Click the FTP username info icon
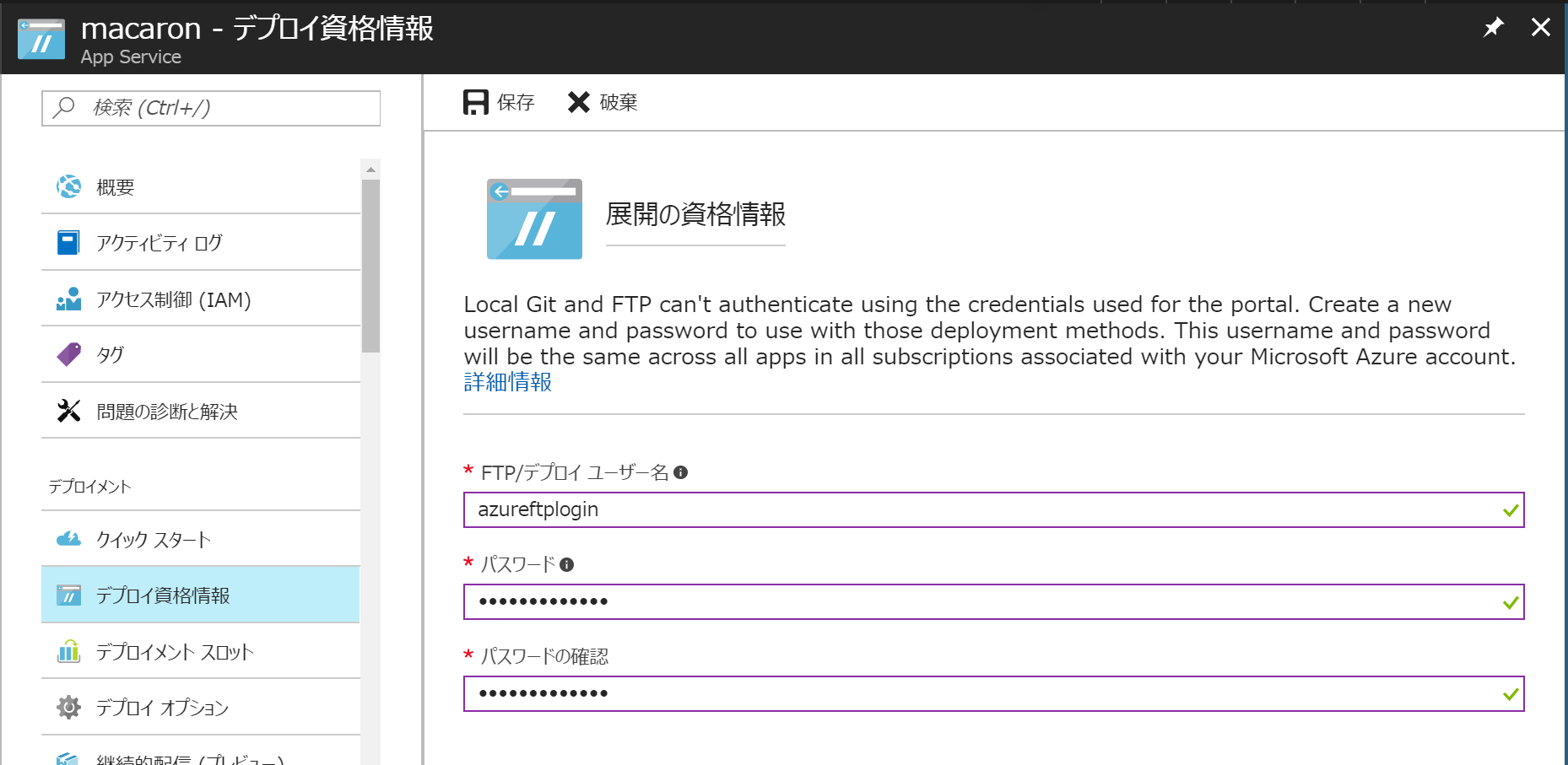The image size is (1568, 765). click(x=681, y=472)
